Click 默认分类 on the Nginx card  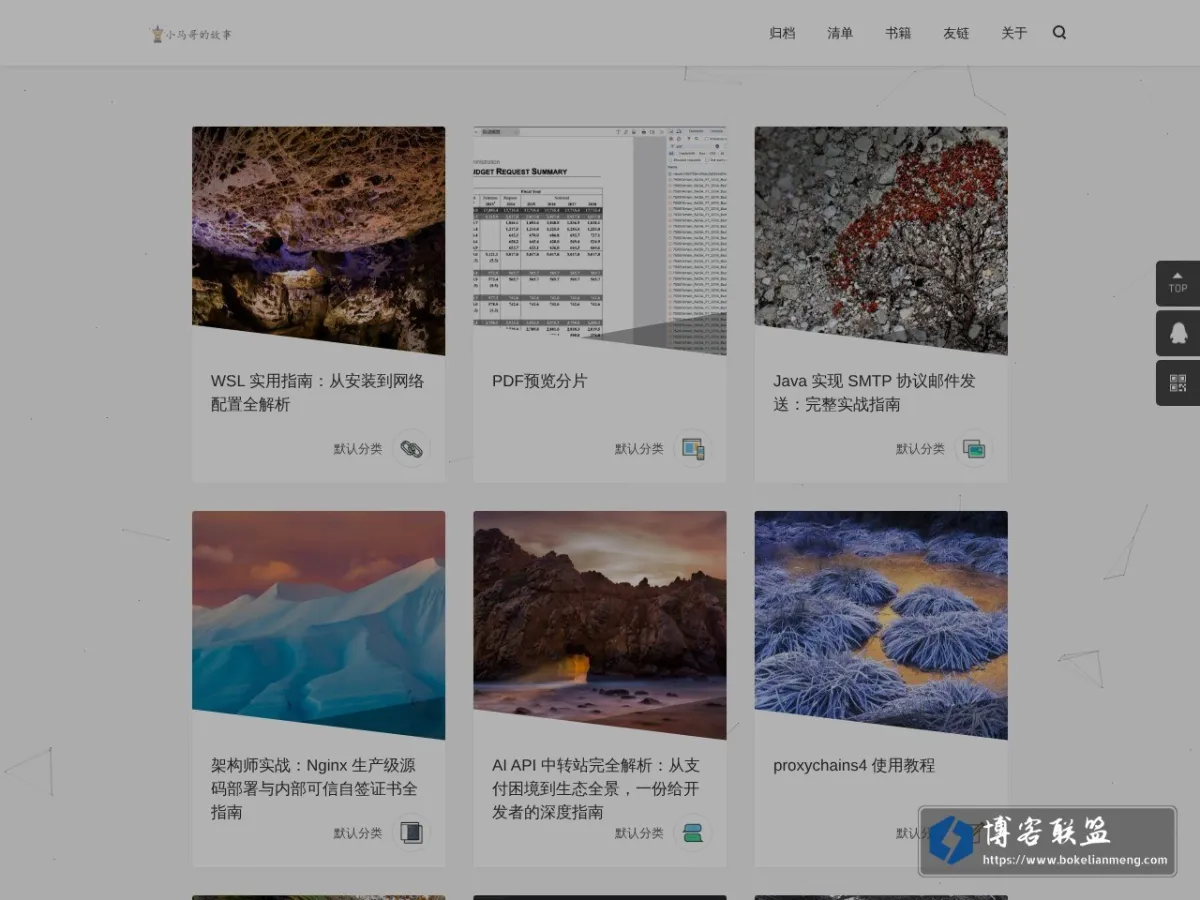point(358,833)
